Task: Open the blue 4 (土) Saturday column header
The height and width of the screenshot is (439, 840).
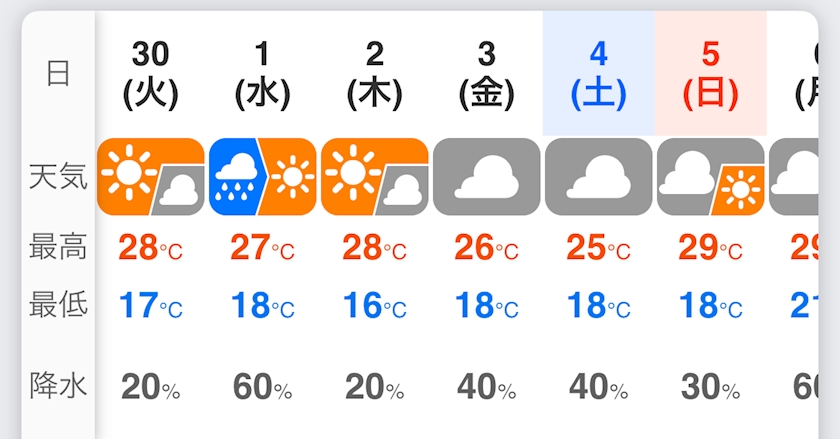Action: pos(598,74)
